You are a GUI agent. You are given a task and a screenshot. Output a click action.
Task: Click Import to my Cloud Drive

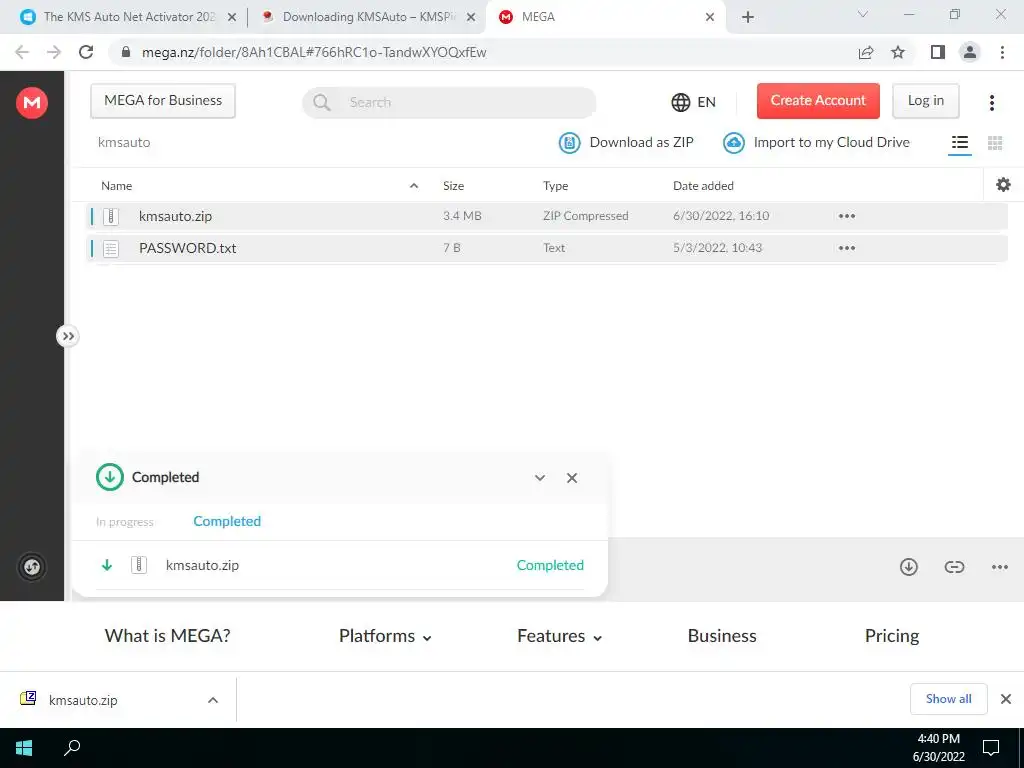click(816, 142)
